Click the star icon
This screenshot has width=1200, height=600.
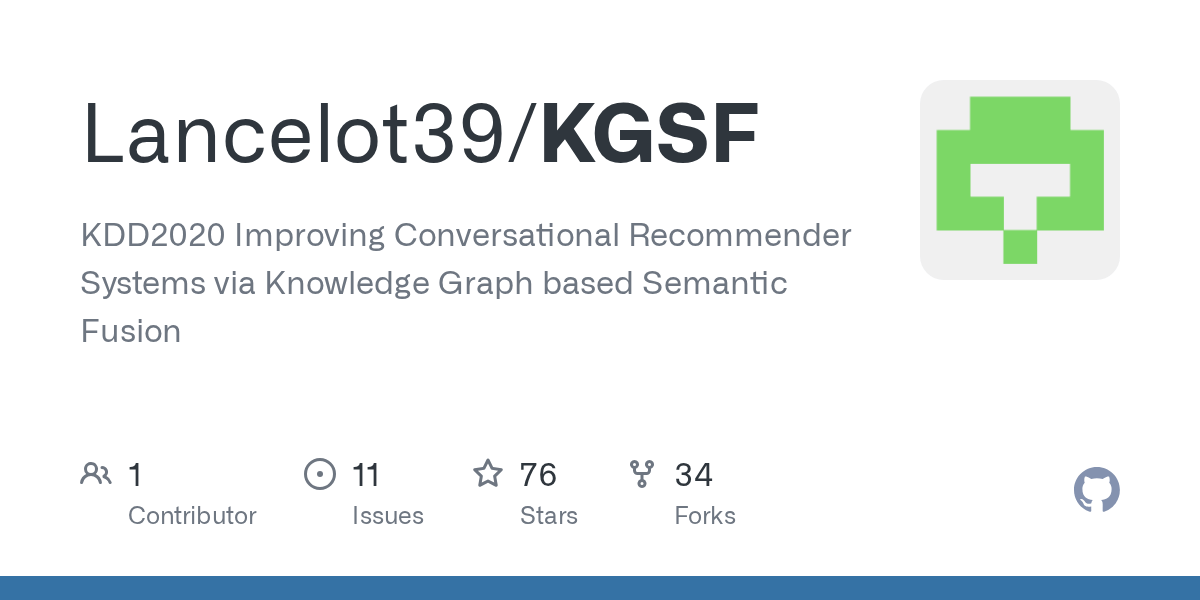pos(488,473)
